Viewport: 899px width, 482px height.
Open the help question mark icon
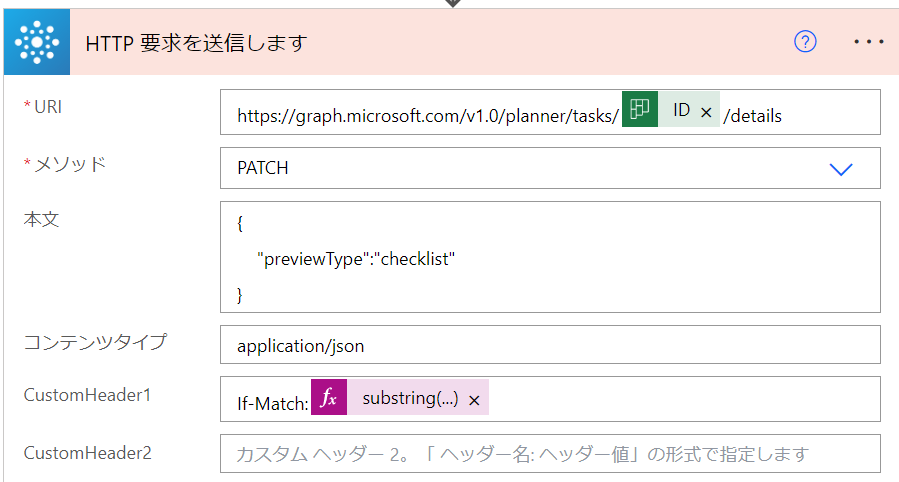pos(805,42)
